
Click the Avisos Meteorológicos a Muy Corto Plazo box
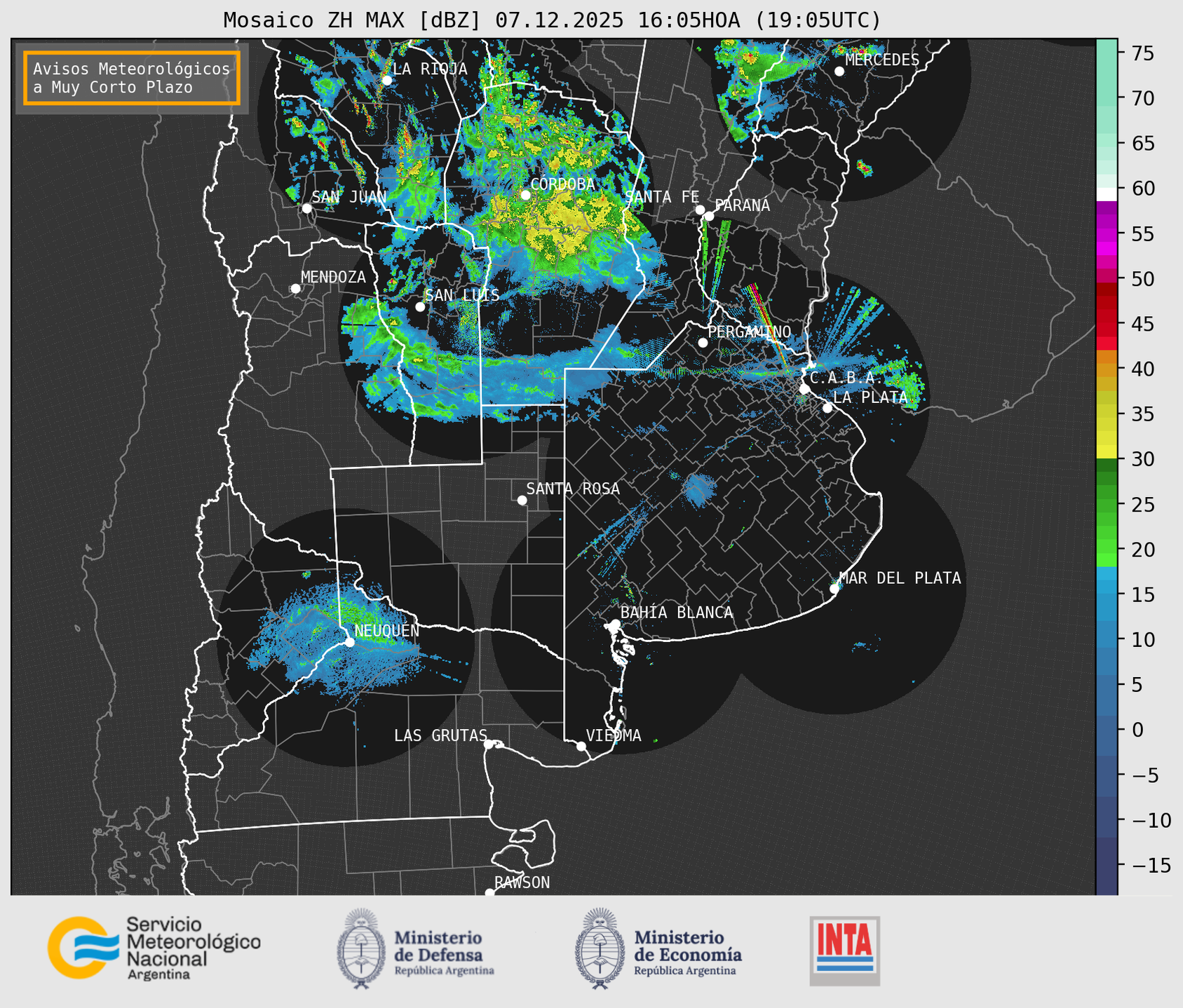click(132, 78)
